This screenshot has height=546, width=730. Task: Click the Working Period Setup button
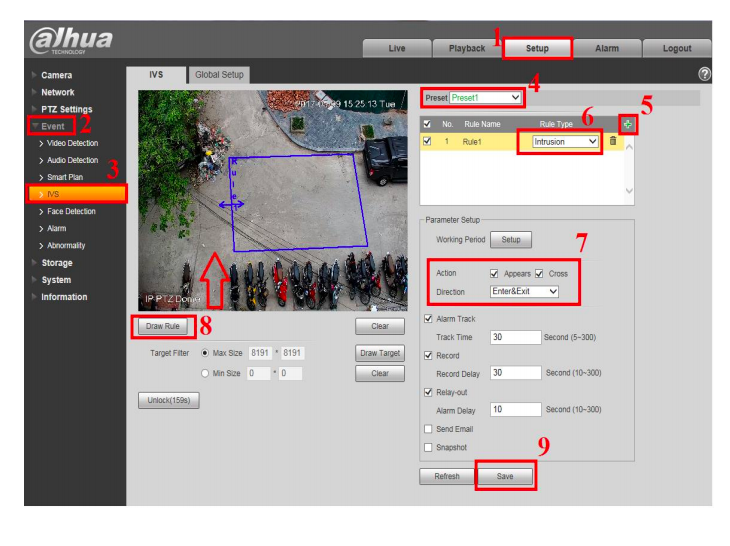coord(511,240)
